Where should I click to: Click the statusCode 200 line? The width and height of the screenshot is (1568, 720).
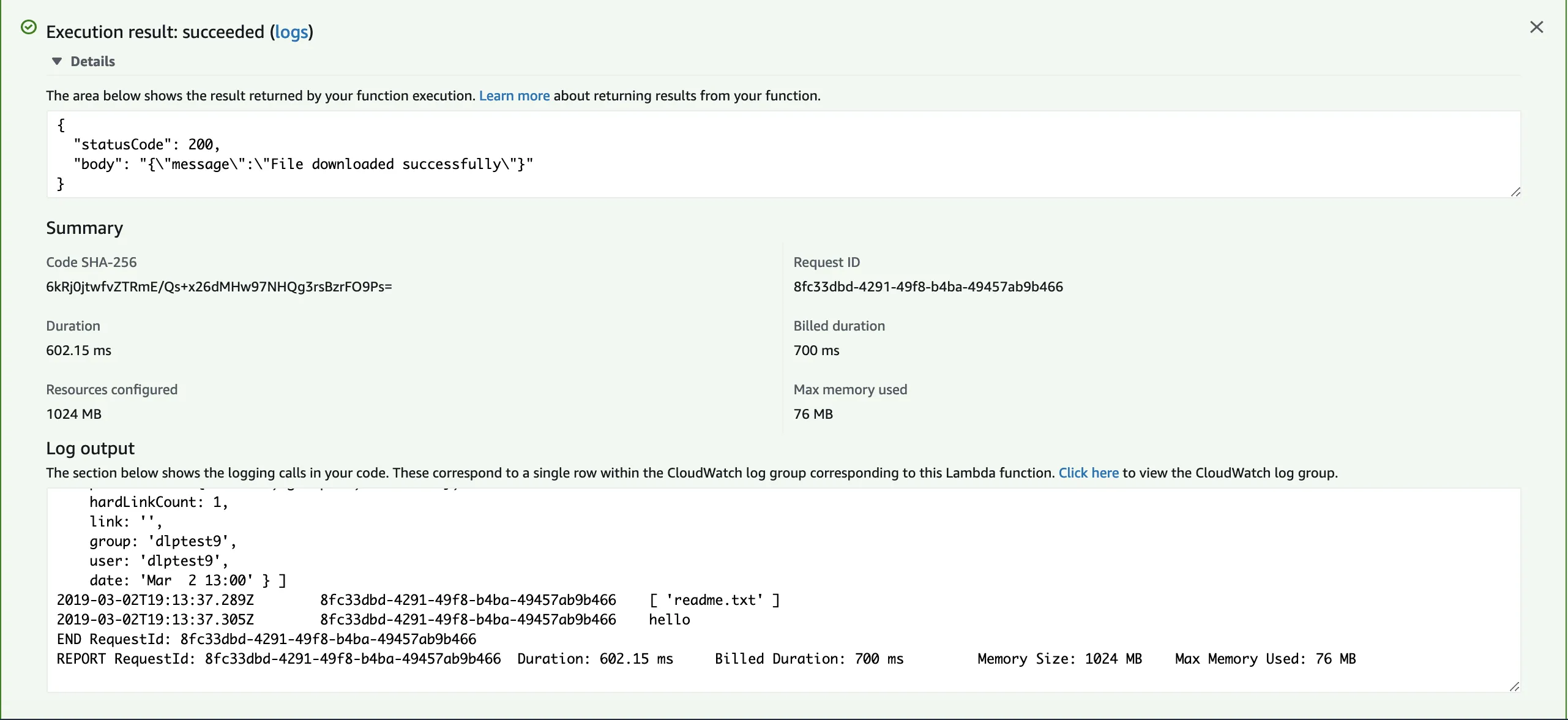point(147,144)
